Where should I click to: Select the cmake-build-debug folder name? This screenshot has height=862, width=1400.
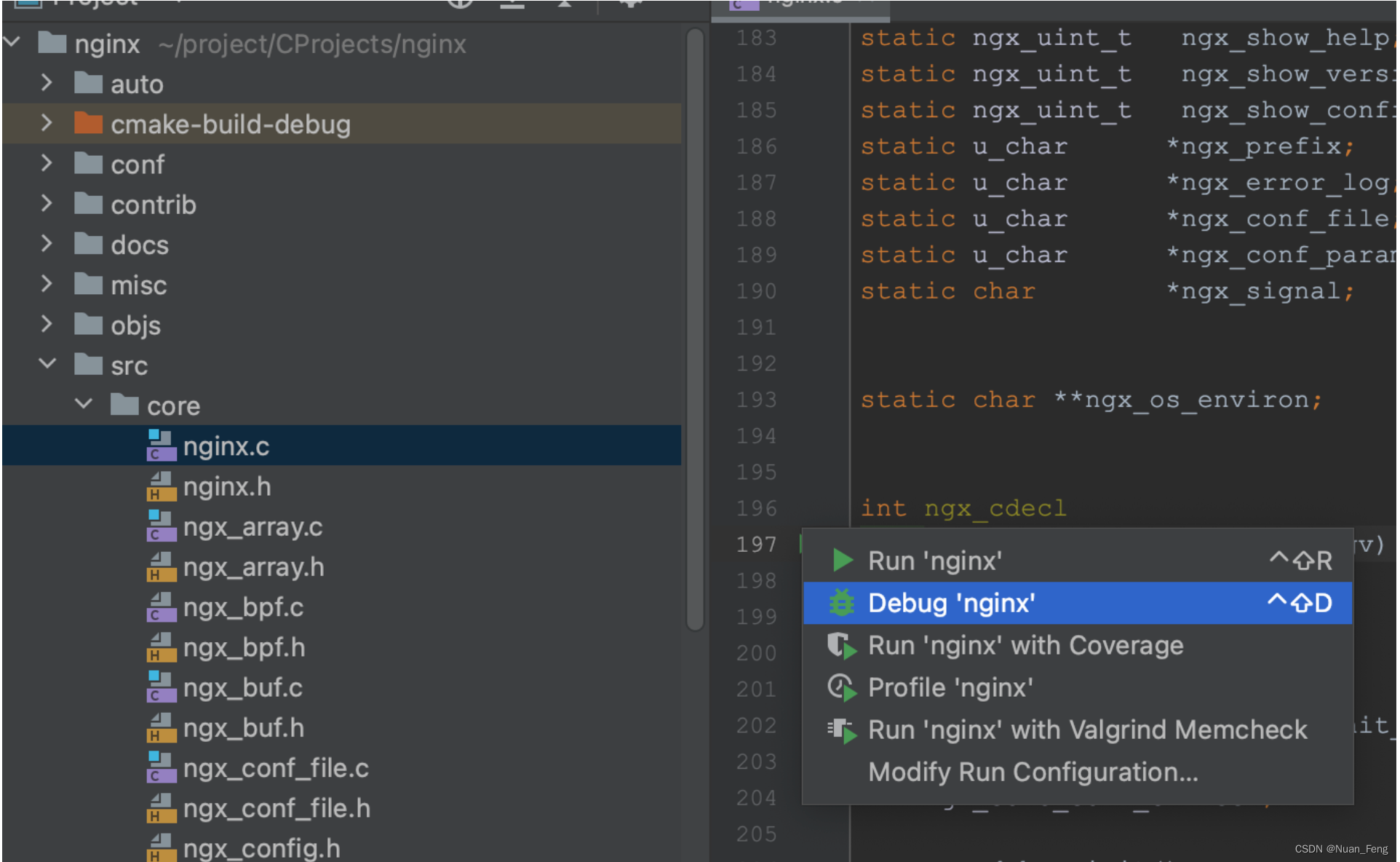coord(231,124)
